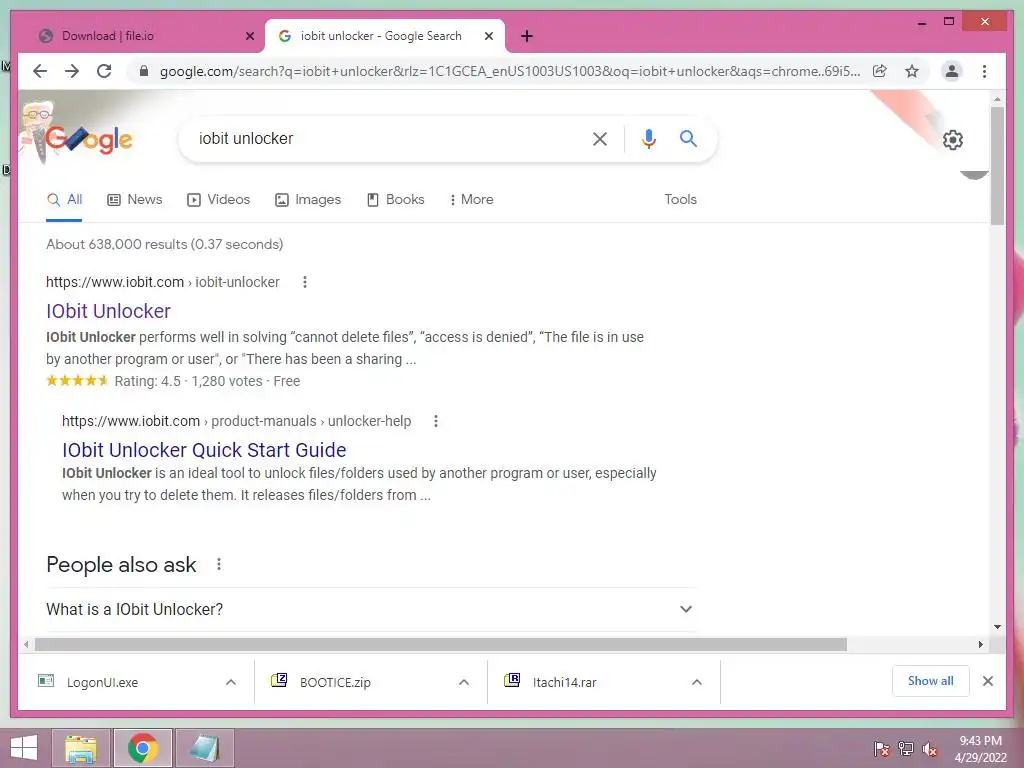
Task: Open People also ask options menu
Action: (x=219, y=564)
